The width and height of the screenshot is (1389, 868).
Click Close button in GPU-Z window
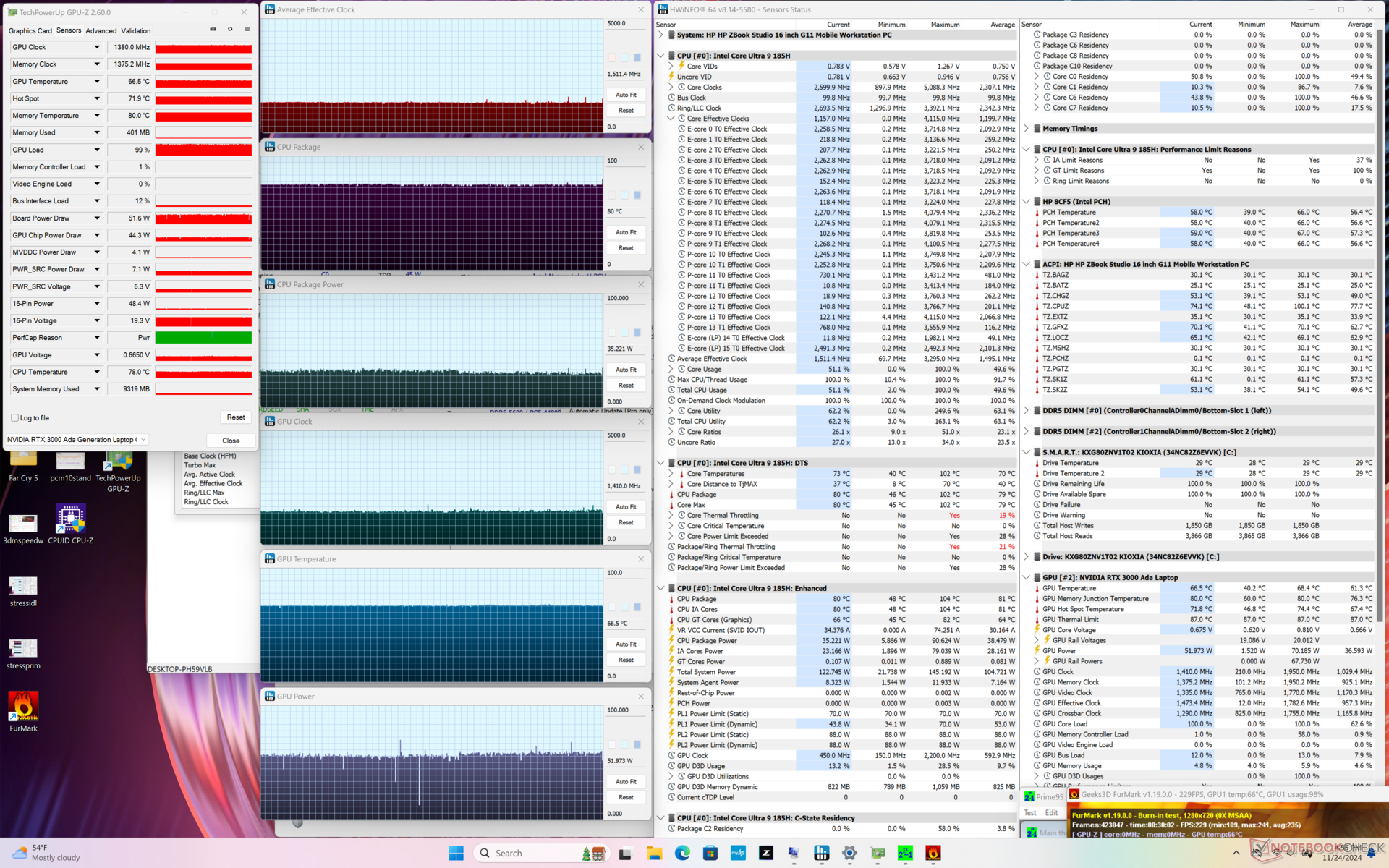click(231, 441)
